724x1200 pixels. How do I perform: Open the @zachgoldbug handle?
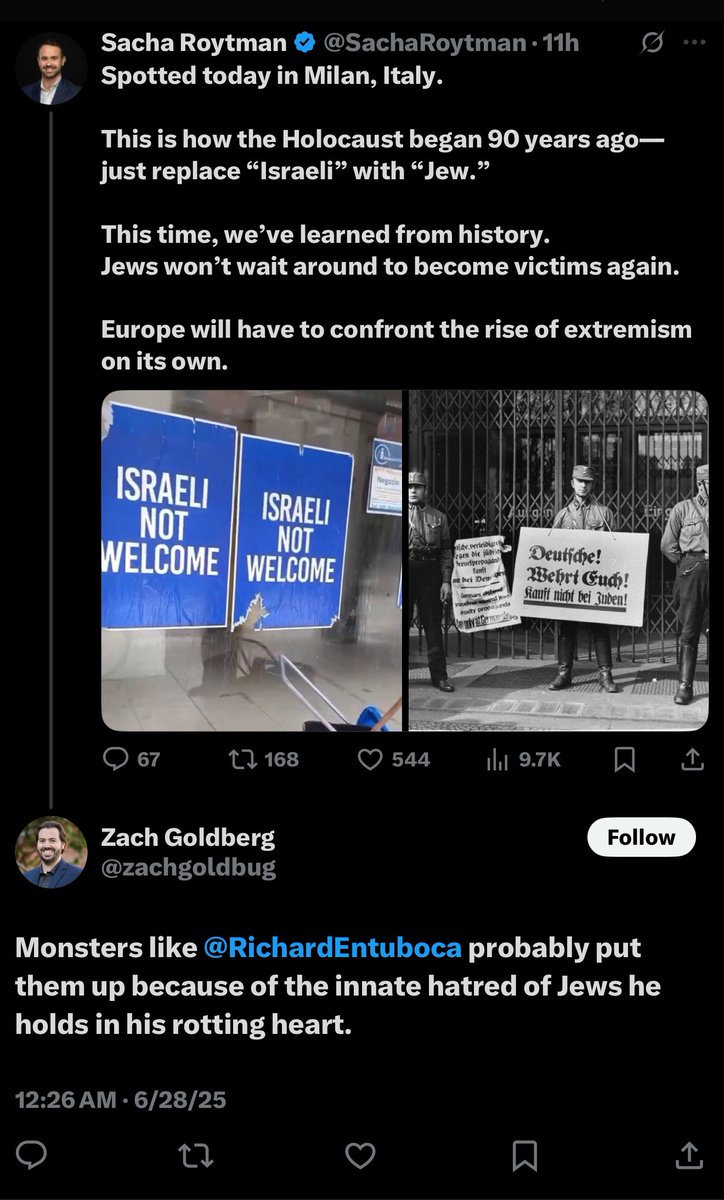(188, 869)
